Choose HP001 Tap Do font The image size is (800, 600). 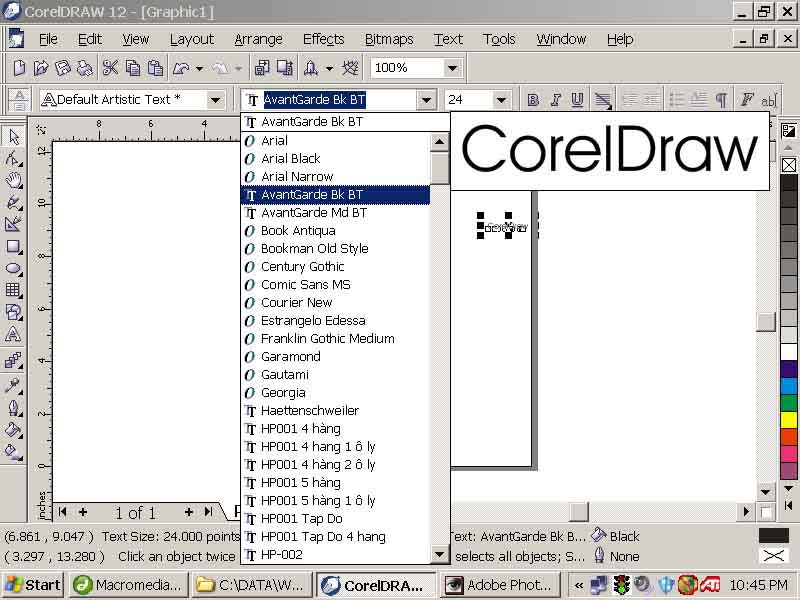[336, 518]
